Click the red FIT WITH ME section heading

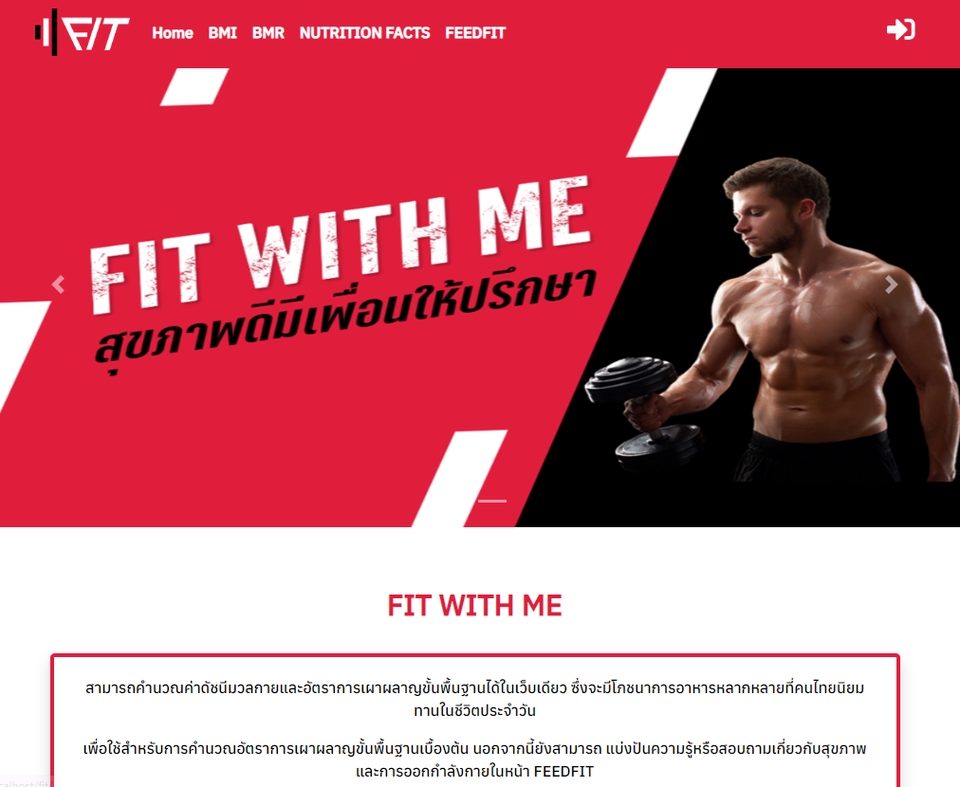pos(474,606)
